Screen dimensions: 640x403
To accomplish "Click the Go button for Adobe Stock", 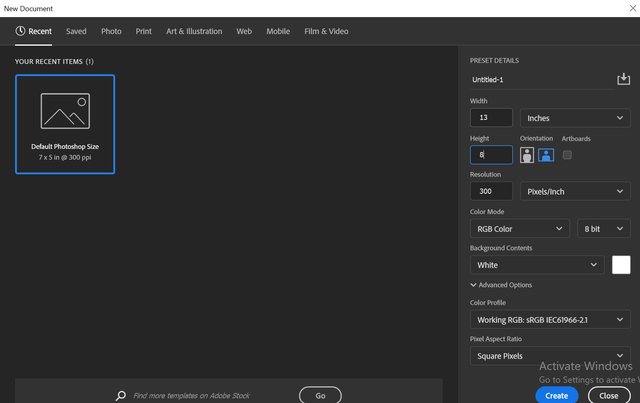I will click(320, 395).
